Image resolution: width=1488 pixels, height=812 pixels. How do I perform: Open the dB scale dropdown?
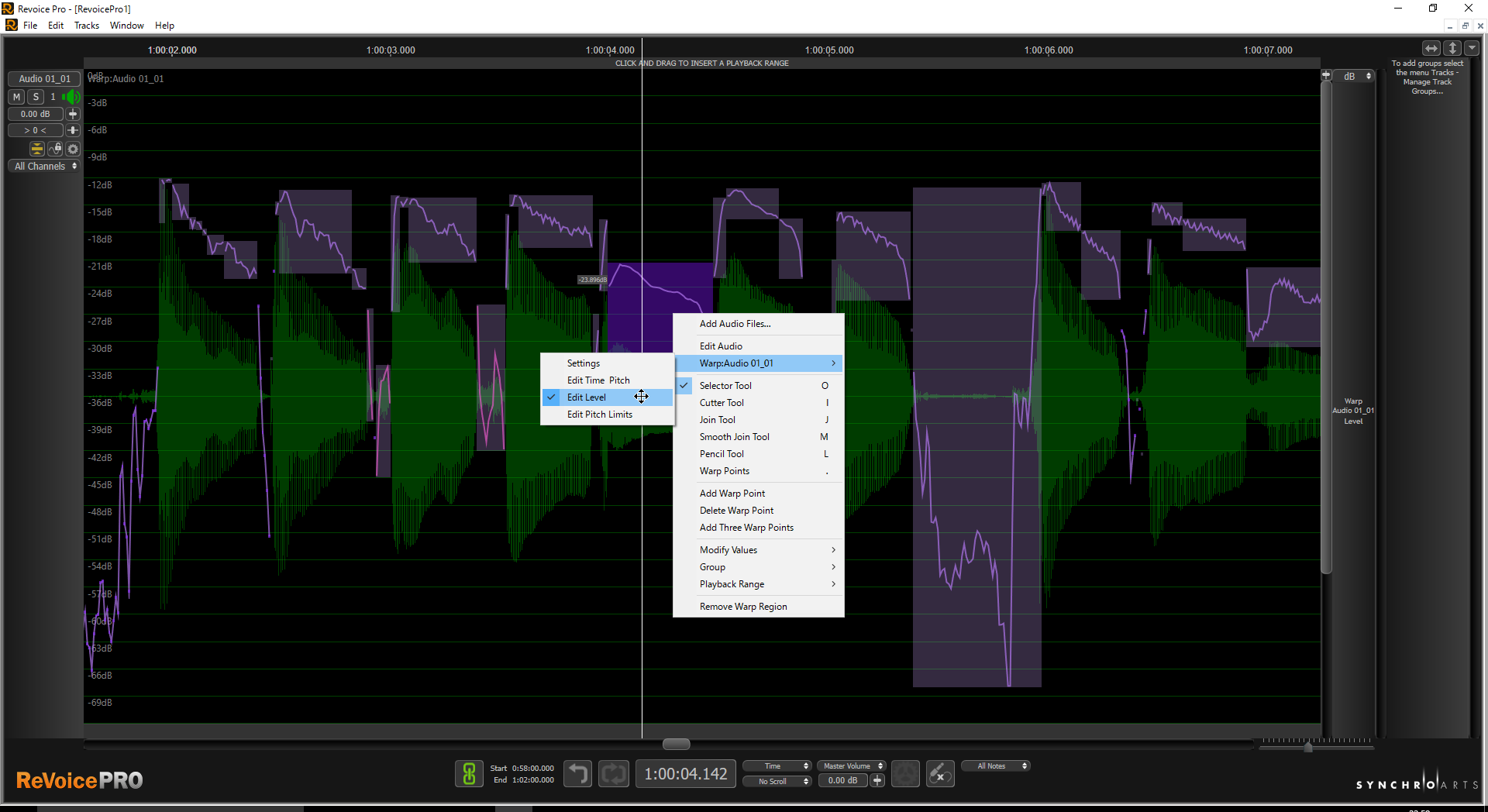pyautogui.click(x=1355, y=76)
